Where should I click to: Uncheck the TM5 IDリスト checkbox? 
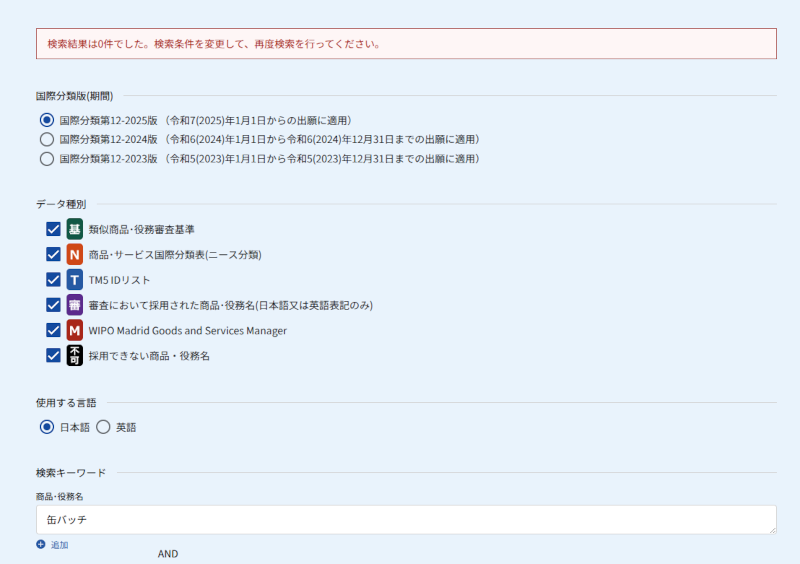54,280
